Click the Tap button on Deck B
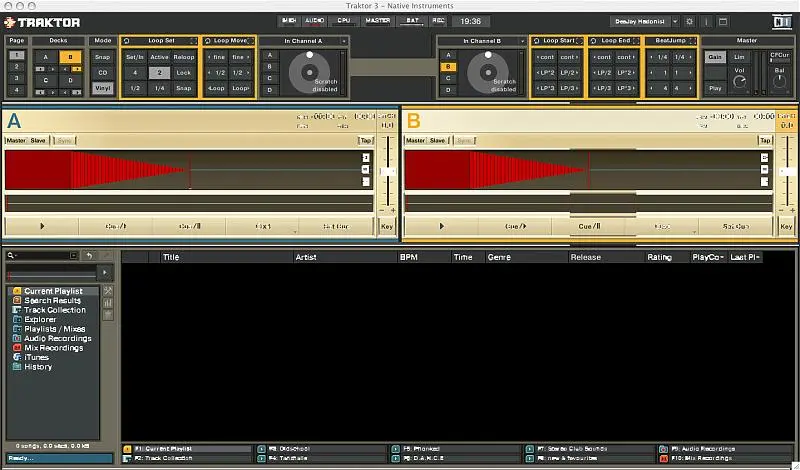 (x=765, y=141)
